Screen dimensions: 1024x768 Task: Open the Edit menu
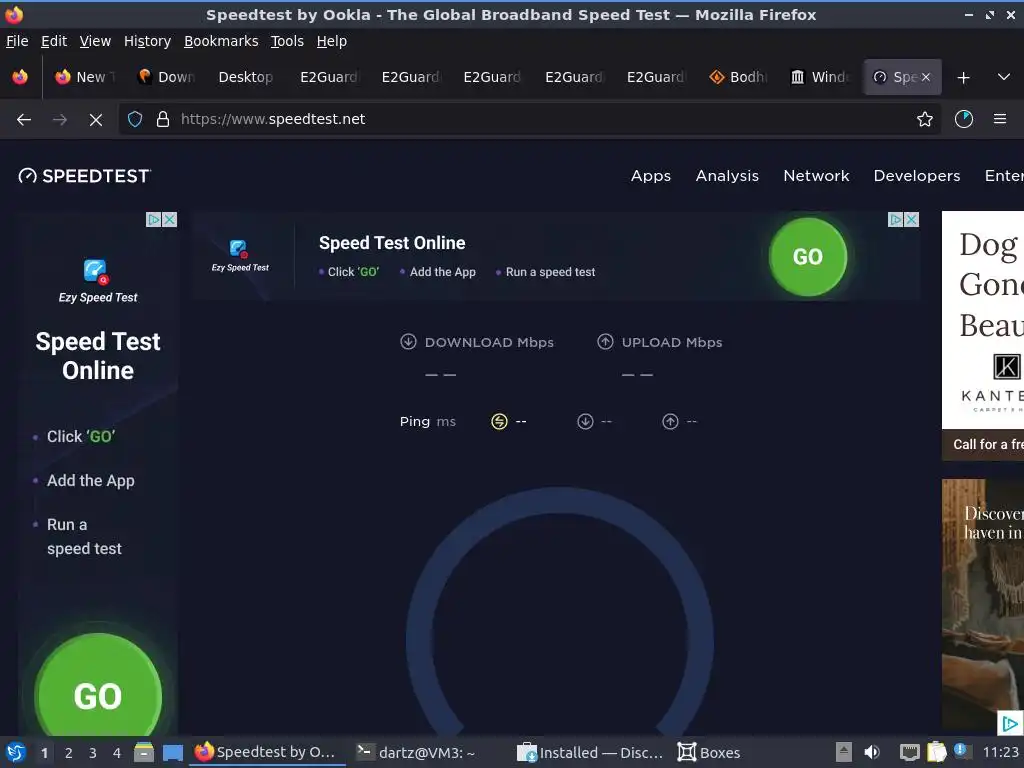coord(54,41)
